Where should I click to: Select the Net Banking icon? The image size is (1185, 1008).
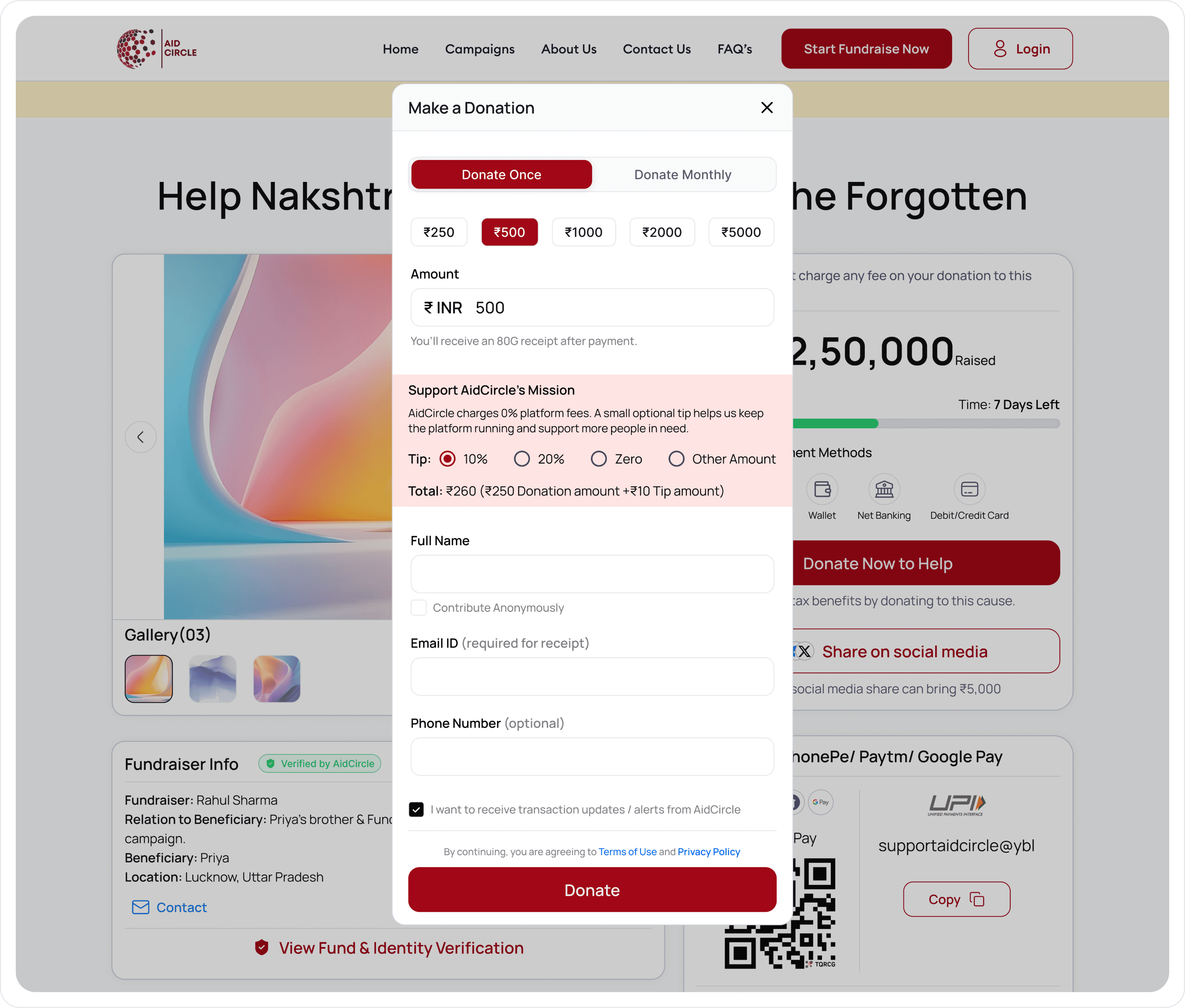pos(884,489)
